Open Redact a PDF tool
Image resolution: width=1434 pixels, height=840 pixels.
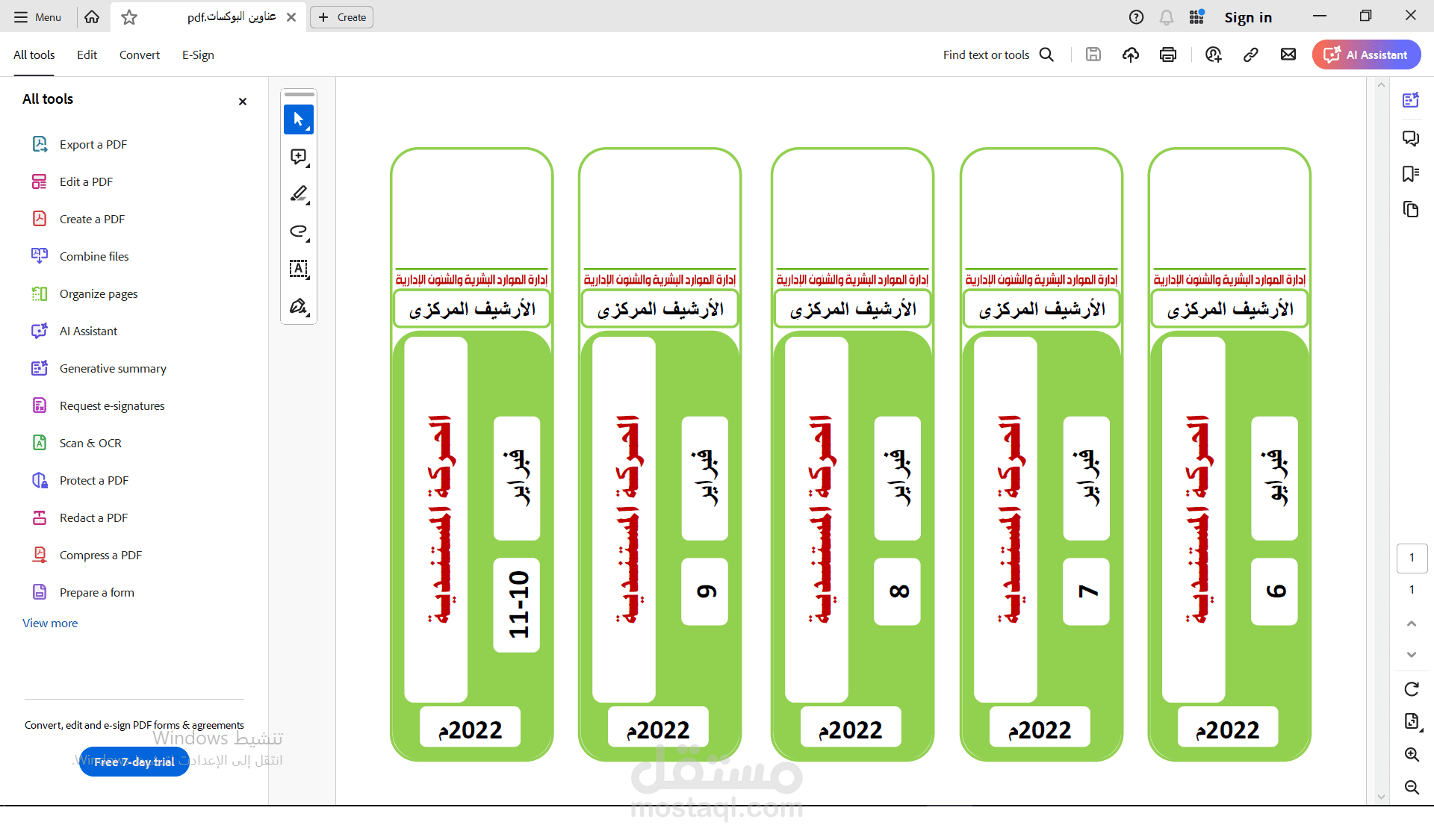tap(80, 517)
